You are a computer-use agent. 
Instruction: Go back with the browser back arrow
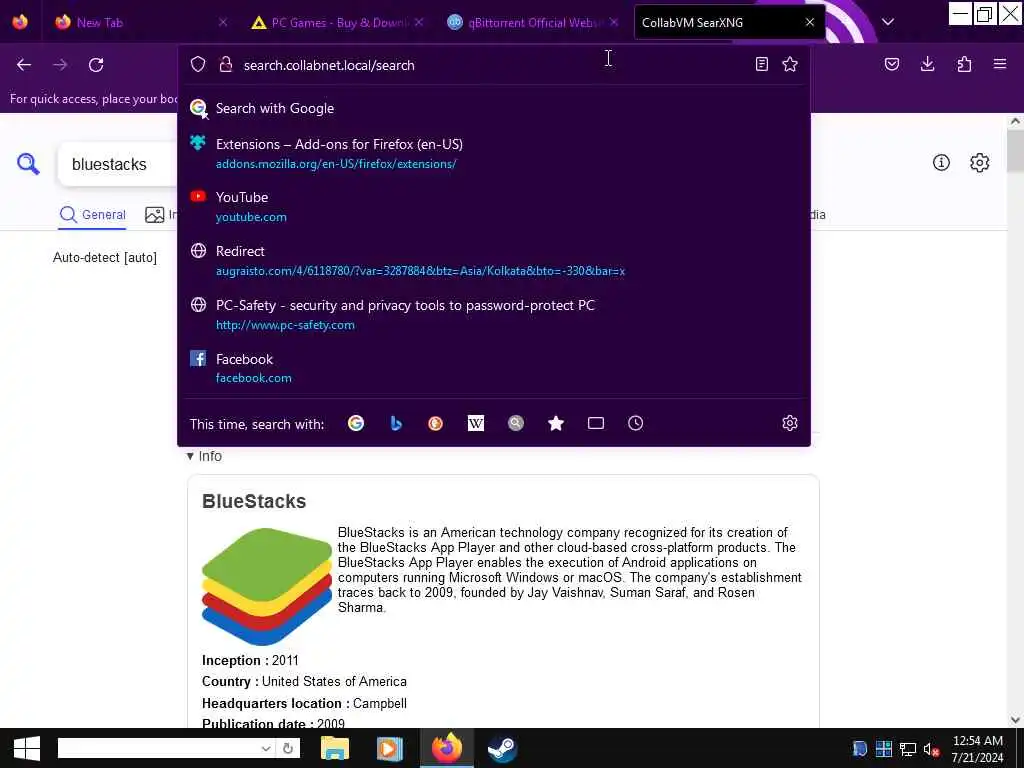pyautogui.click(x=24, y=65)
